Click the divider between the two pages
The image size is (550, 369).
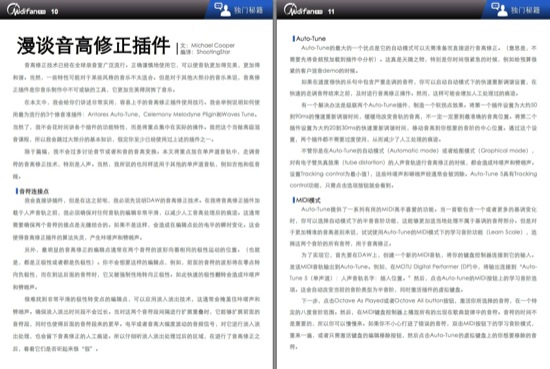275,184
